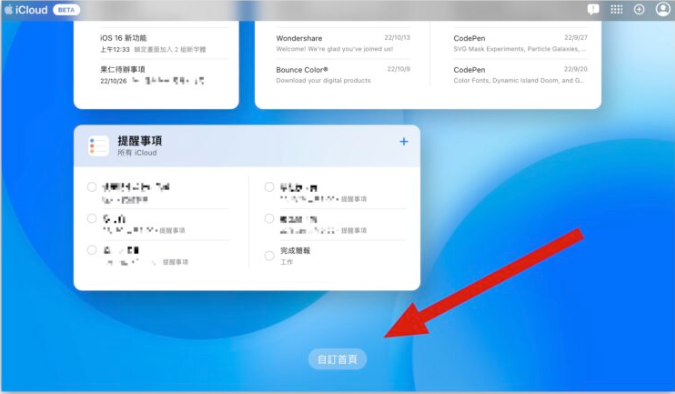Open the feedback speech bubble icon
This screenshot has width=675, height=394.
pyautogui.click(x=593, y=9)
